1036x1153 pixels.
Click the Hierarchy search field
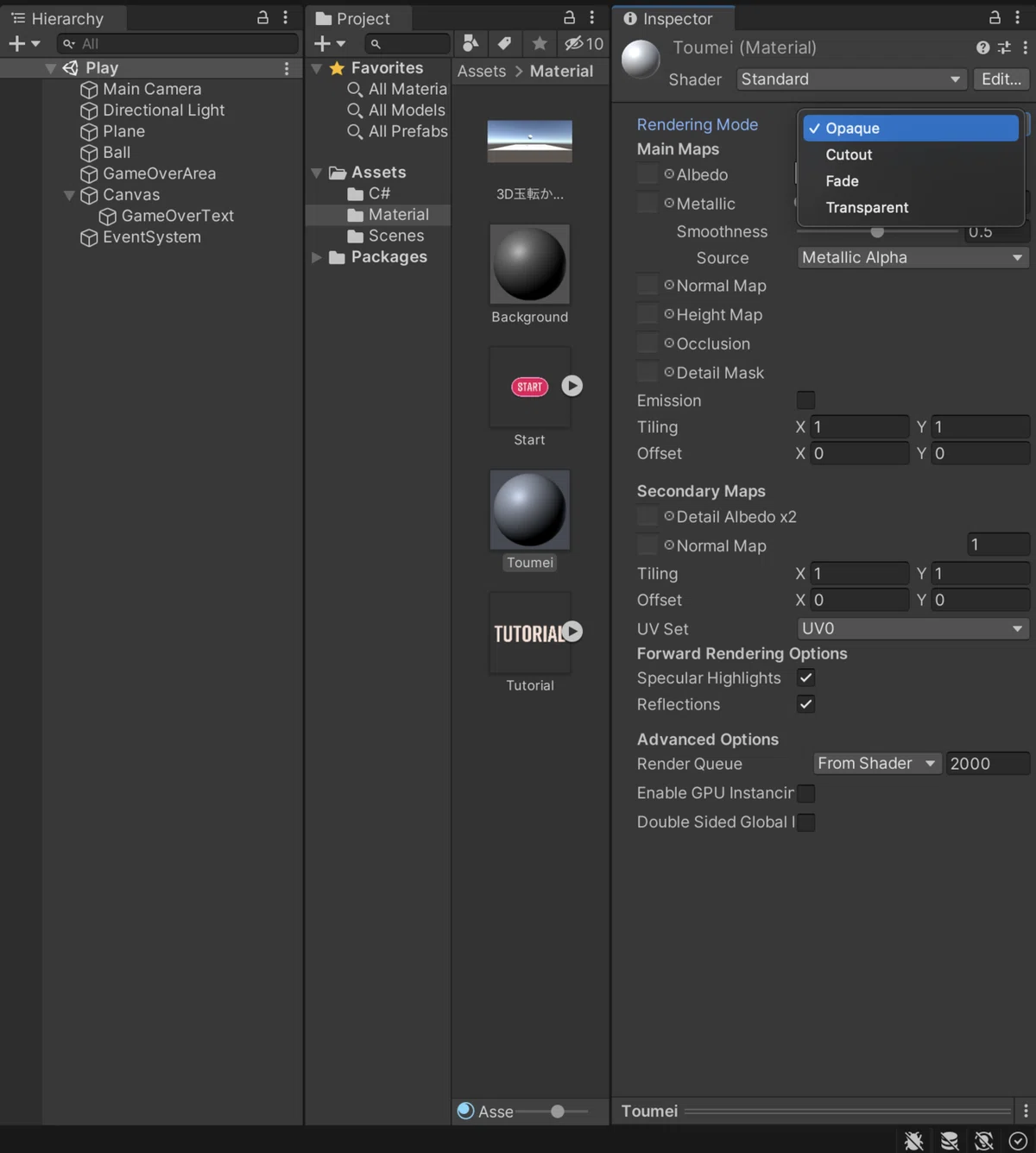[x=179, y=43]
